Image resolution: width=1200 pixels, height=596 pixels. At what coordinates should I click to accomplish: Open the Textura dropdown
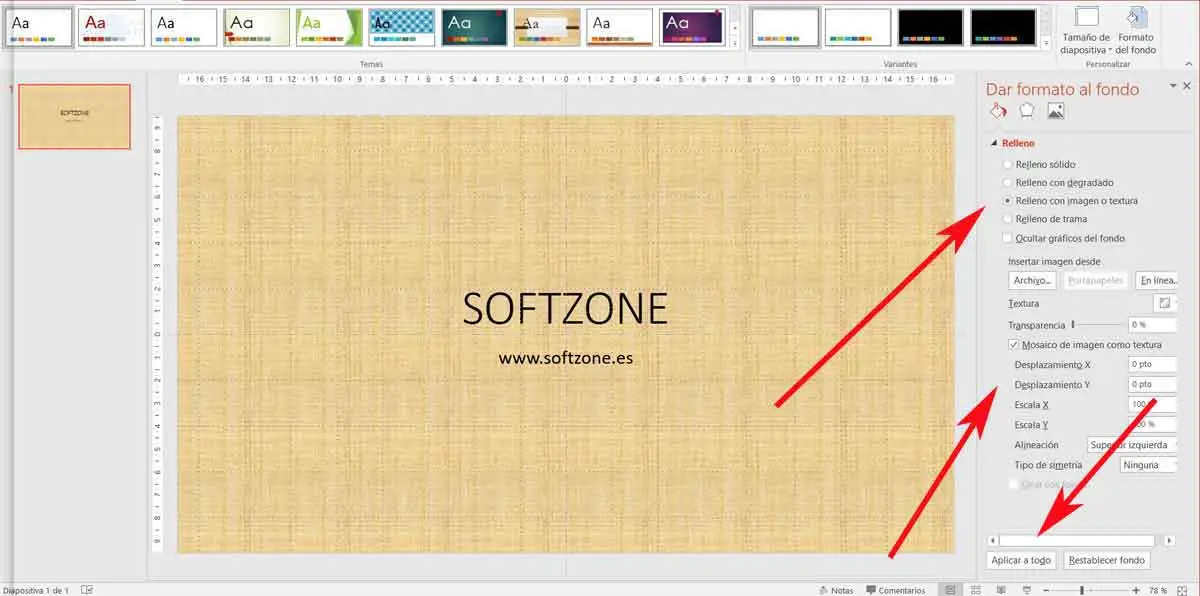coord(1166,303)
